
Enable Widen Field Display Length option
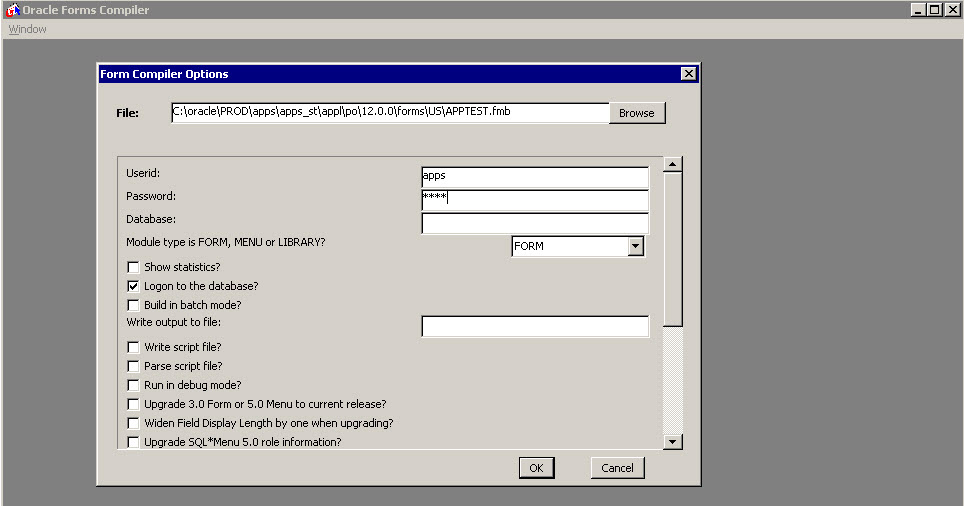133,423
